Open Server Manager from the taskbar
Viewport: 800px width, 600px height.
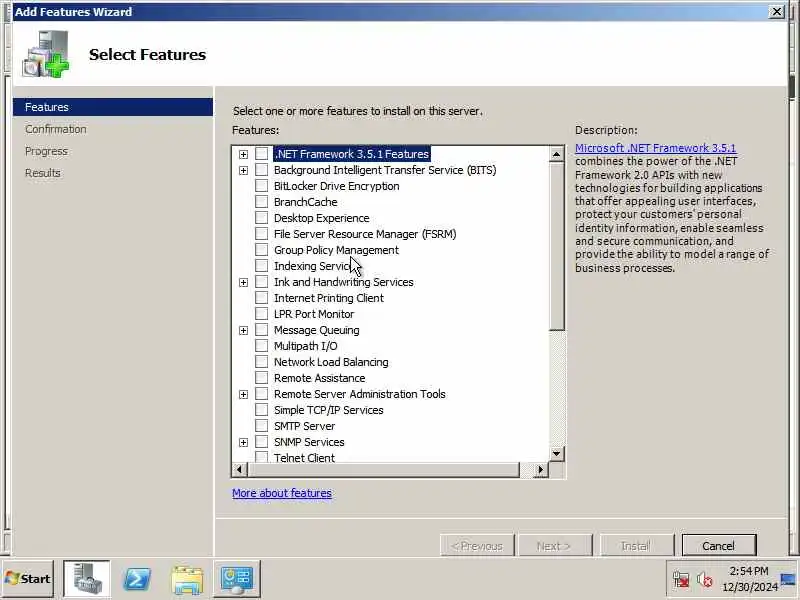(86, 579)
